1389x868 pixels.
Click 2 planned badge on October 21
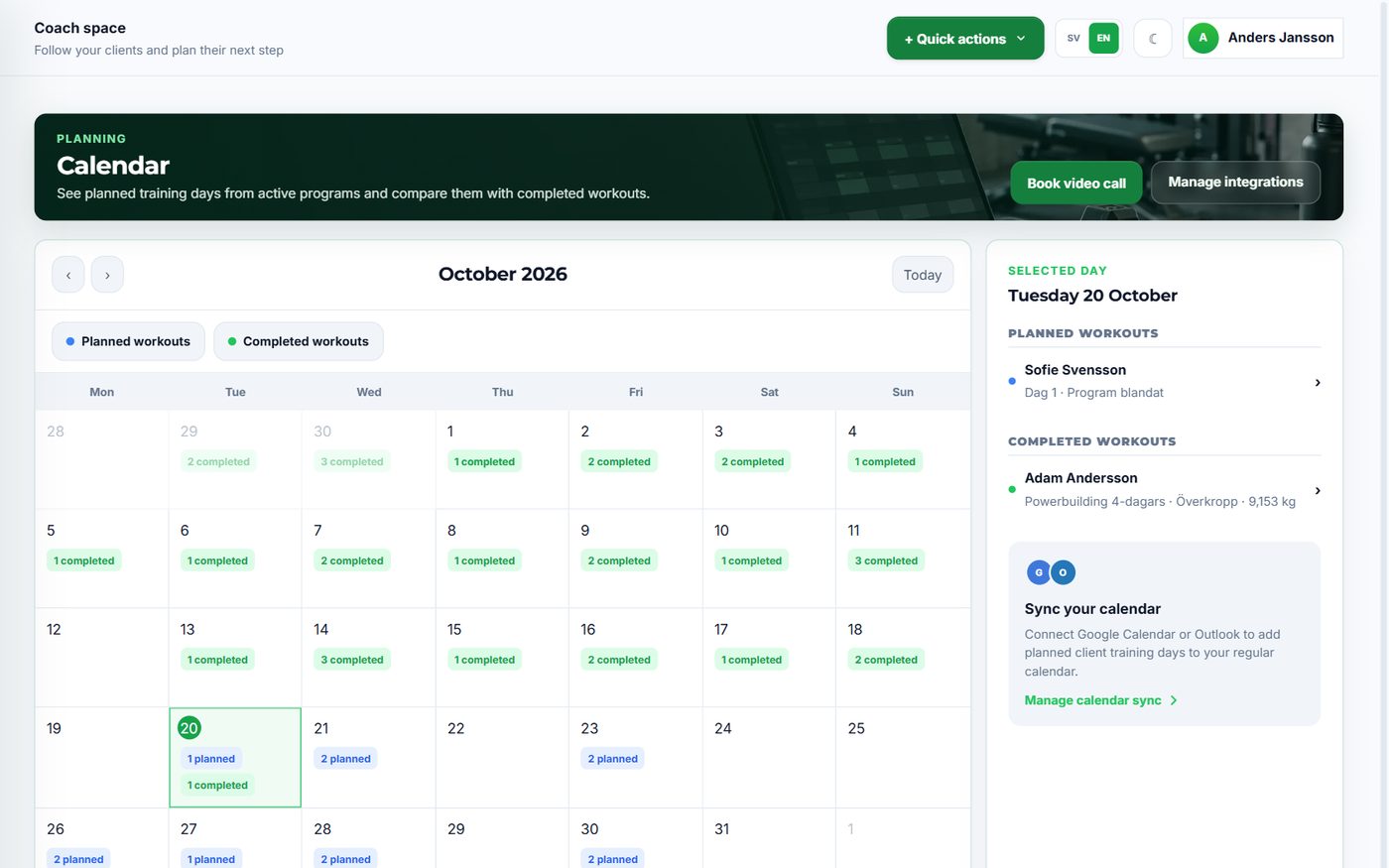click(345, 759)
